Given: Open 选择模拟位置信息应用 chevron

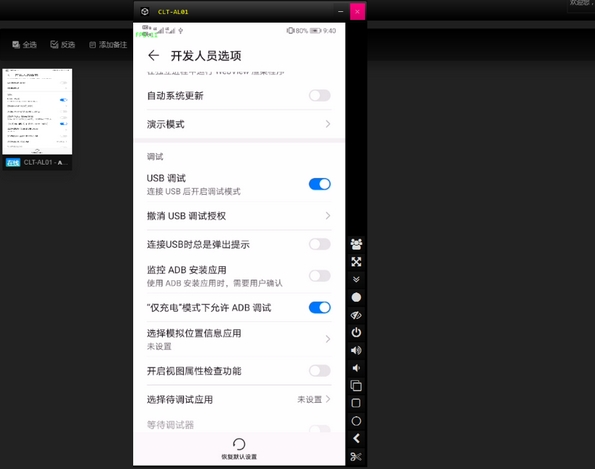Looking at the screenshot, I should pos(328,339).
